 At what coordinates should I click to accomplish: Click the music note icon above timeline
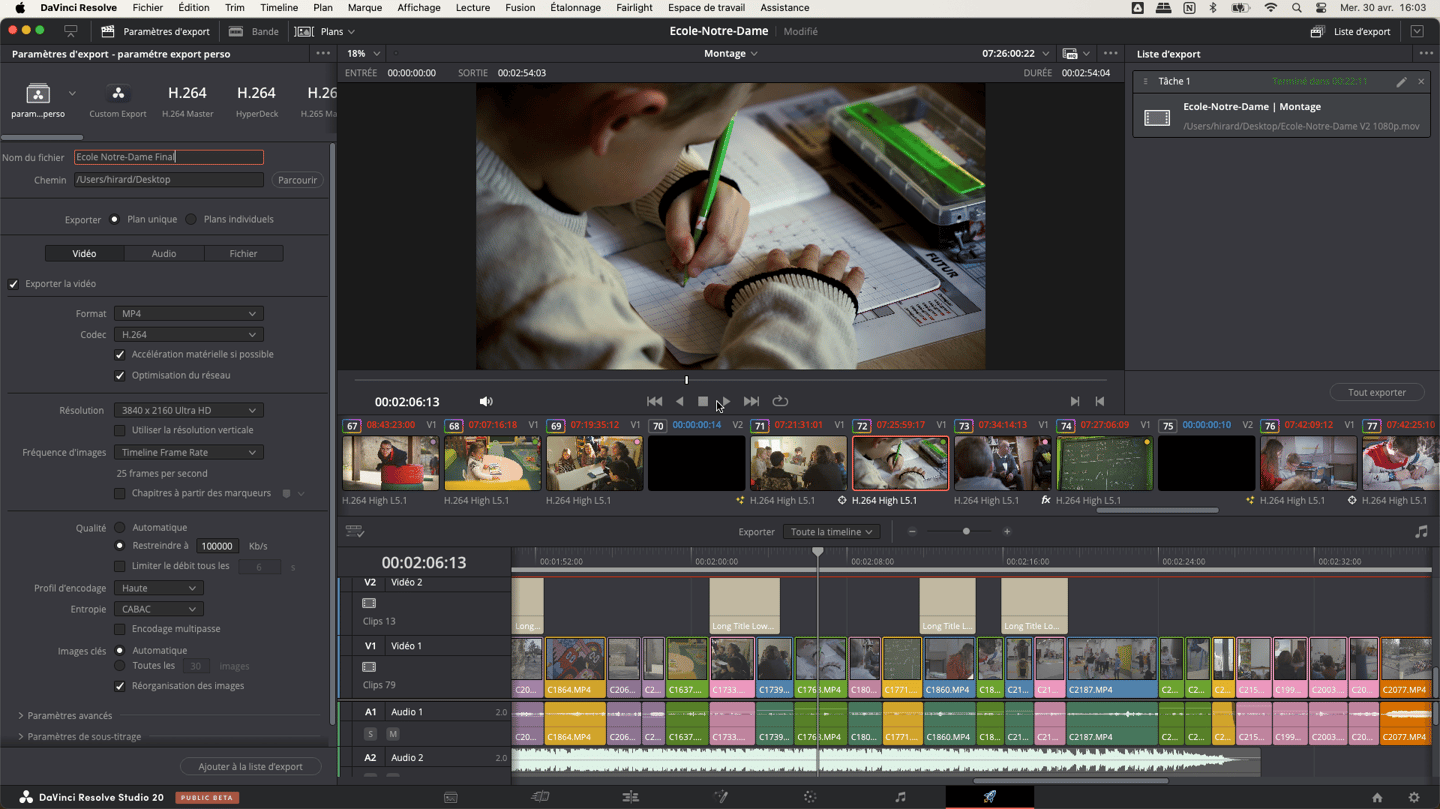click(x=1421, y=532)
